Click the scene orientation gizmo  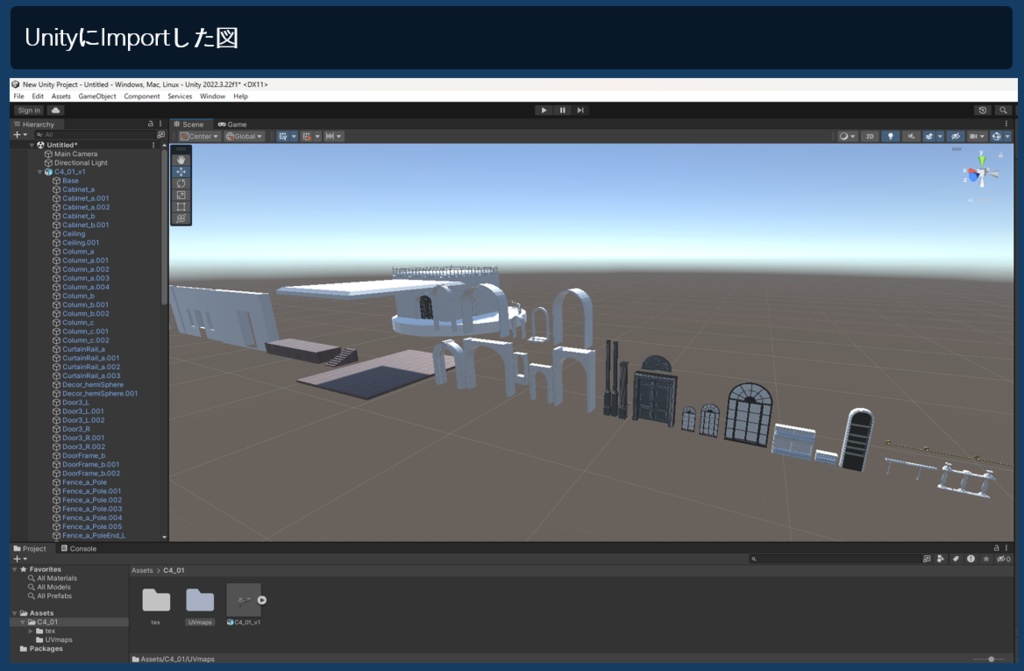pos(981,172)
